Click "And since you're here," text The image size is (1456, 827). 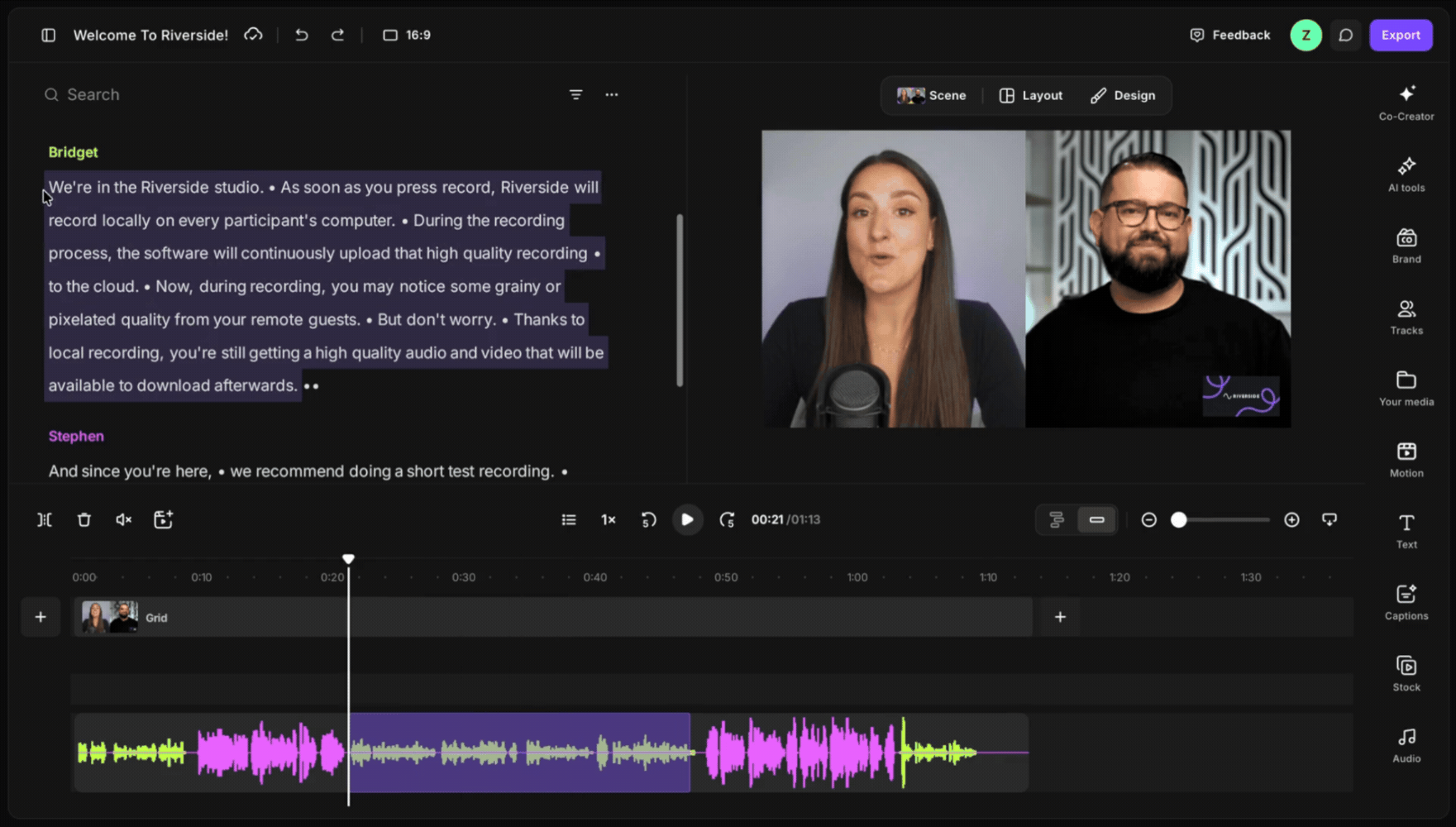click(x=130, y=471)
